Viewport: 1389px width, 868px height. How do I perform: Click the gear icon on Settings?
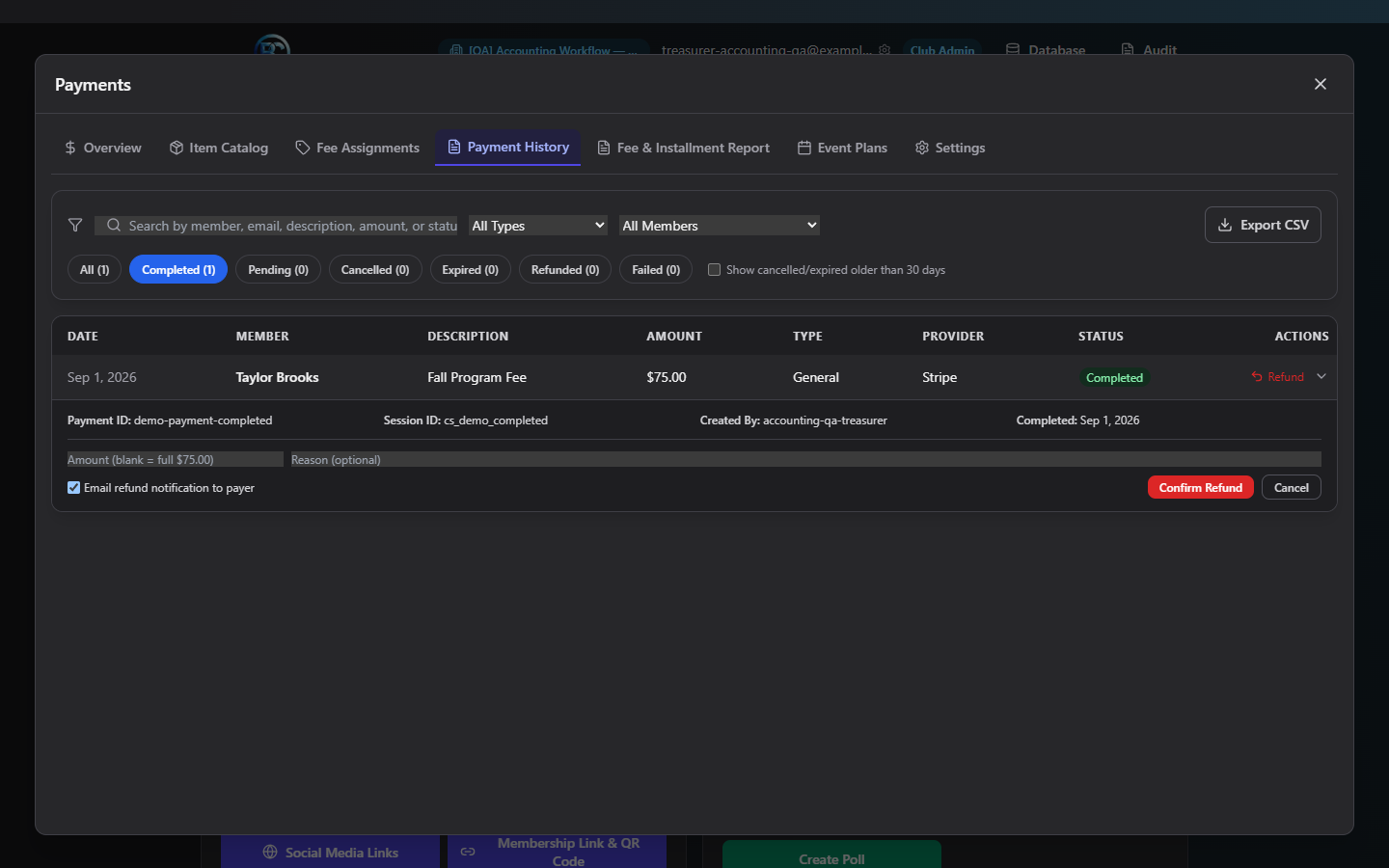coord(922,148)
